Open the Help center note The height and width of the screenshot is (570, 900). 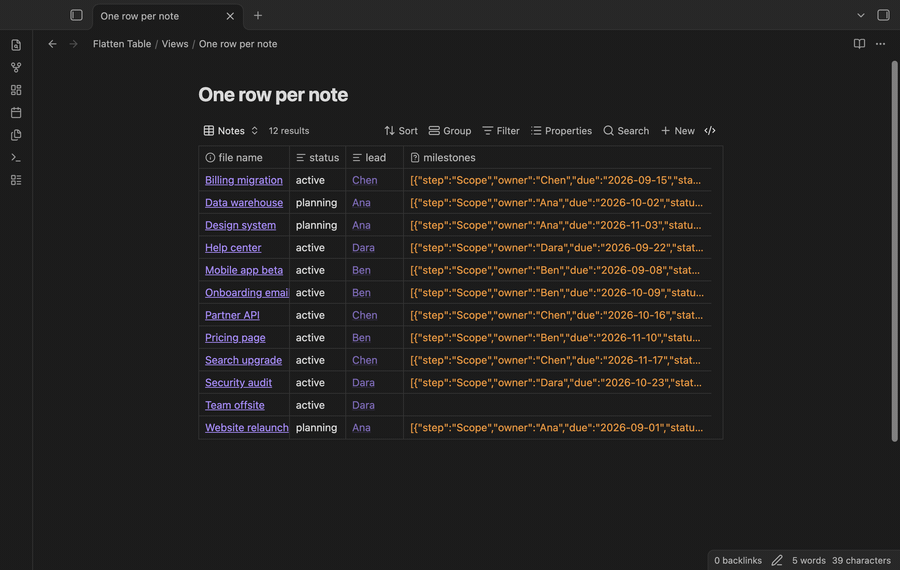coord(233,247)
